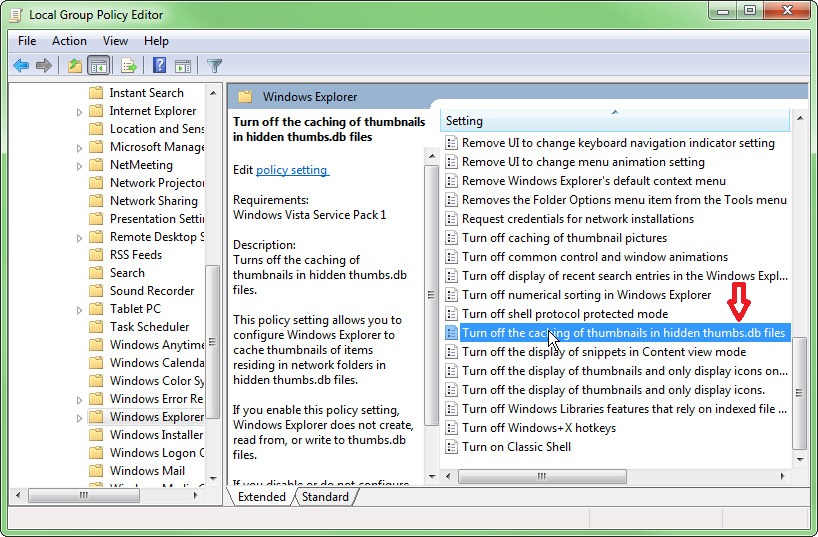Image resolution: width=818 pixels, height=537 pixels.
Task: Click the Forward arrow toolbar icon
Action: [x=43, y=66]
